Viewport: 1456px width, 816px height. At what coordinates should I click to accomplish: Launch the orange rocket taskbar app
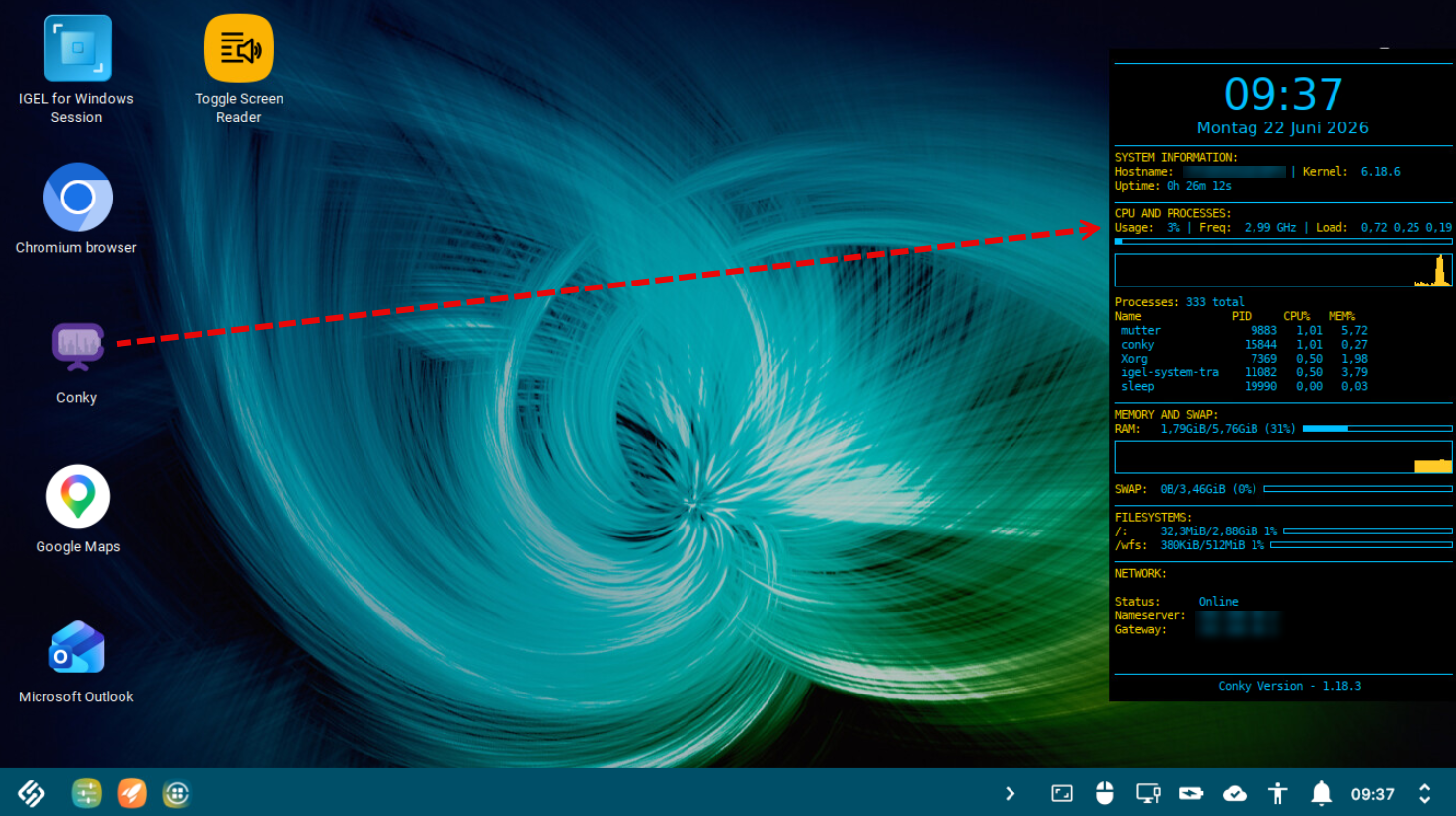pos(131,793)
